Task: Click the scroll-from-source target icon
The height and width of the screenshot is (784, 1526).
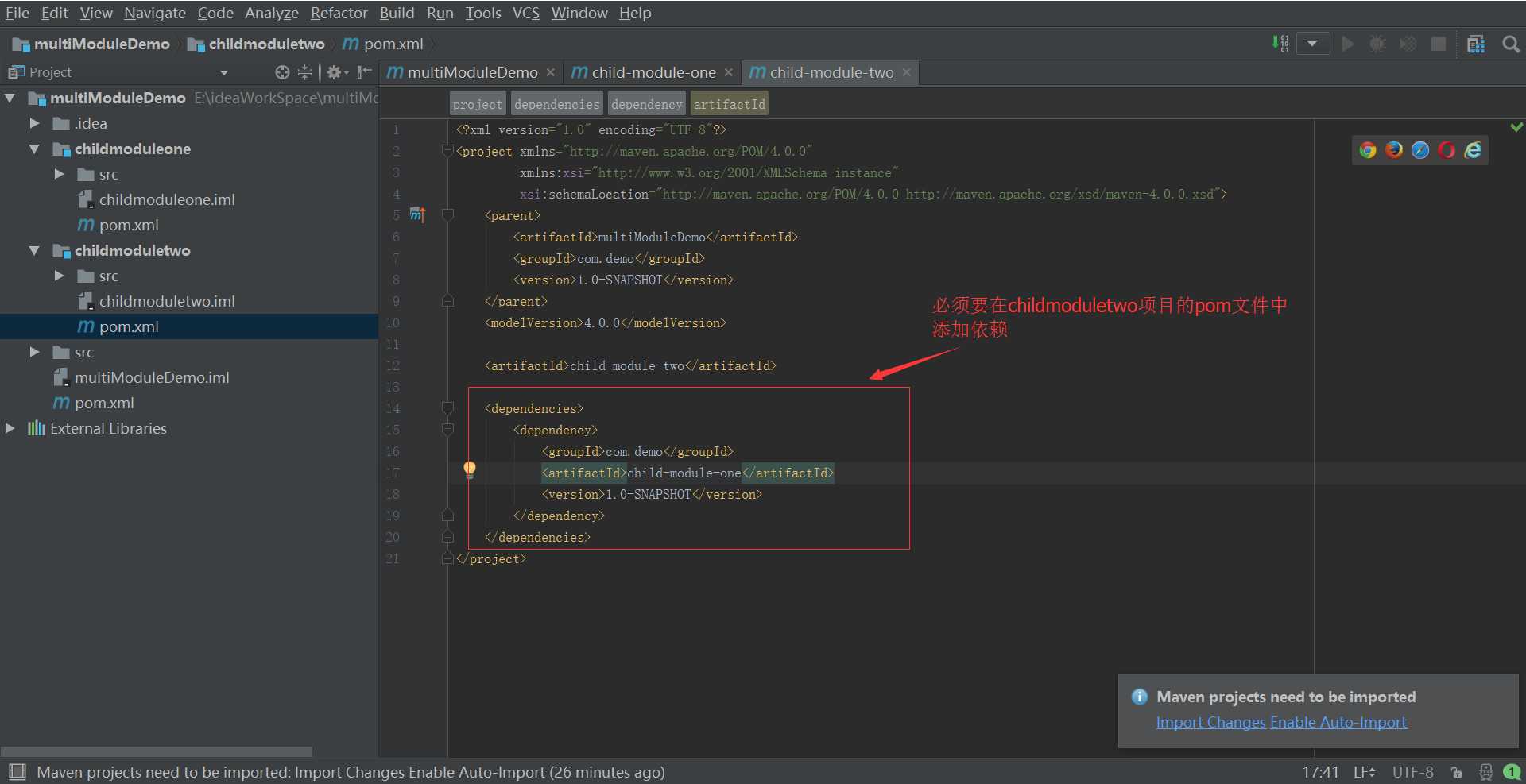Action: [282, 72]
